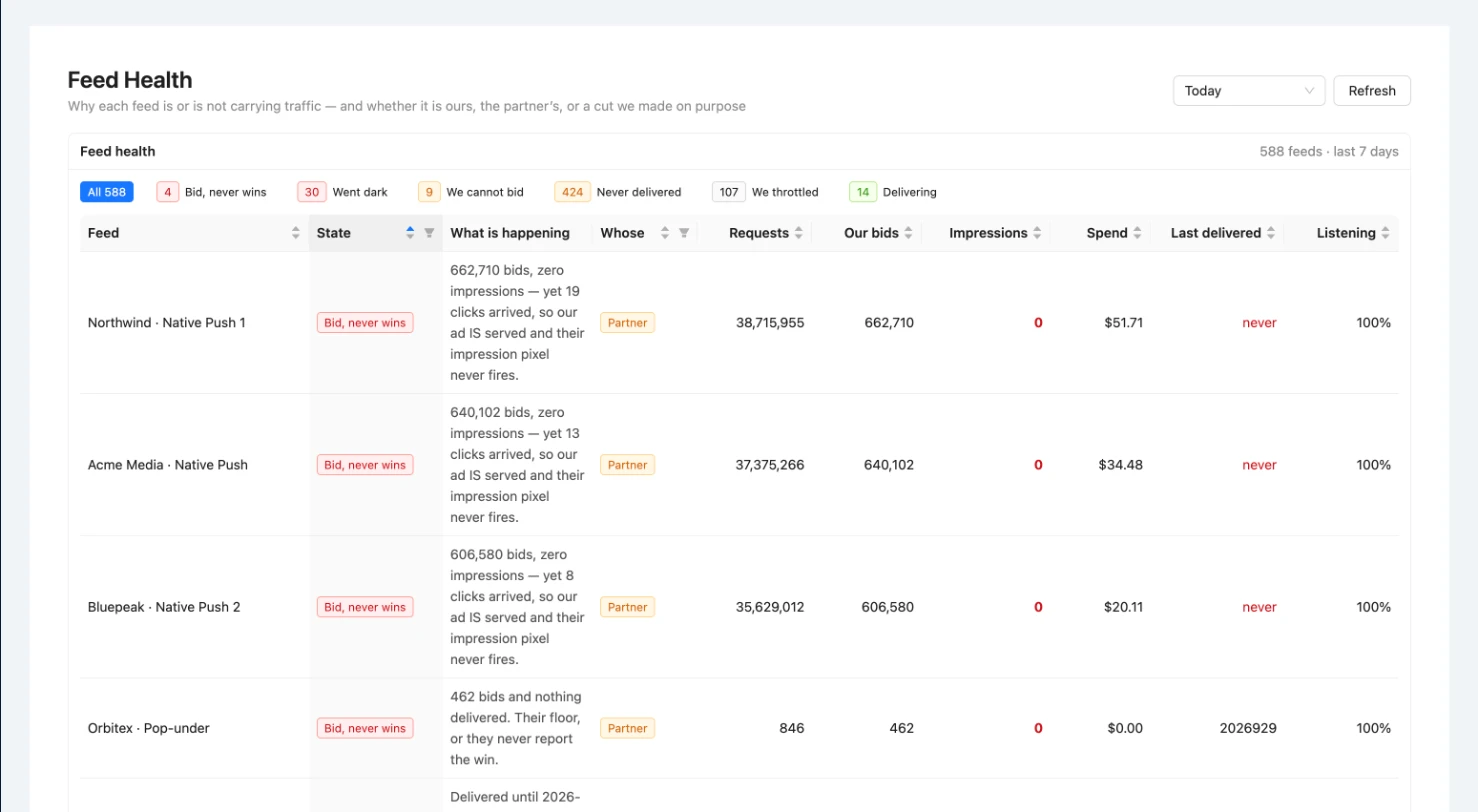Select the All 588 filter chip

[x=107, y=192]
